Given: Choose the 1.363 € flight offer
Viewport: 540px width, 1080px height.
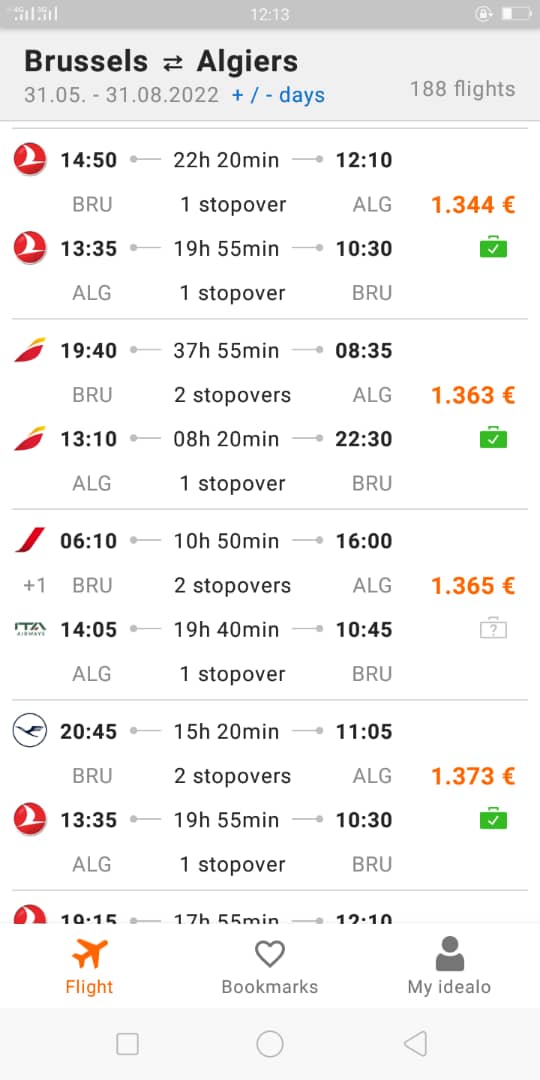Looking at the screenshot, I should [270, 415].
